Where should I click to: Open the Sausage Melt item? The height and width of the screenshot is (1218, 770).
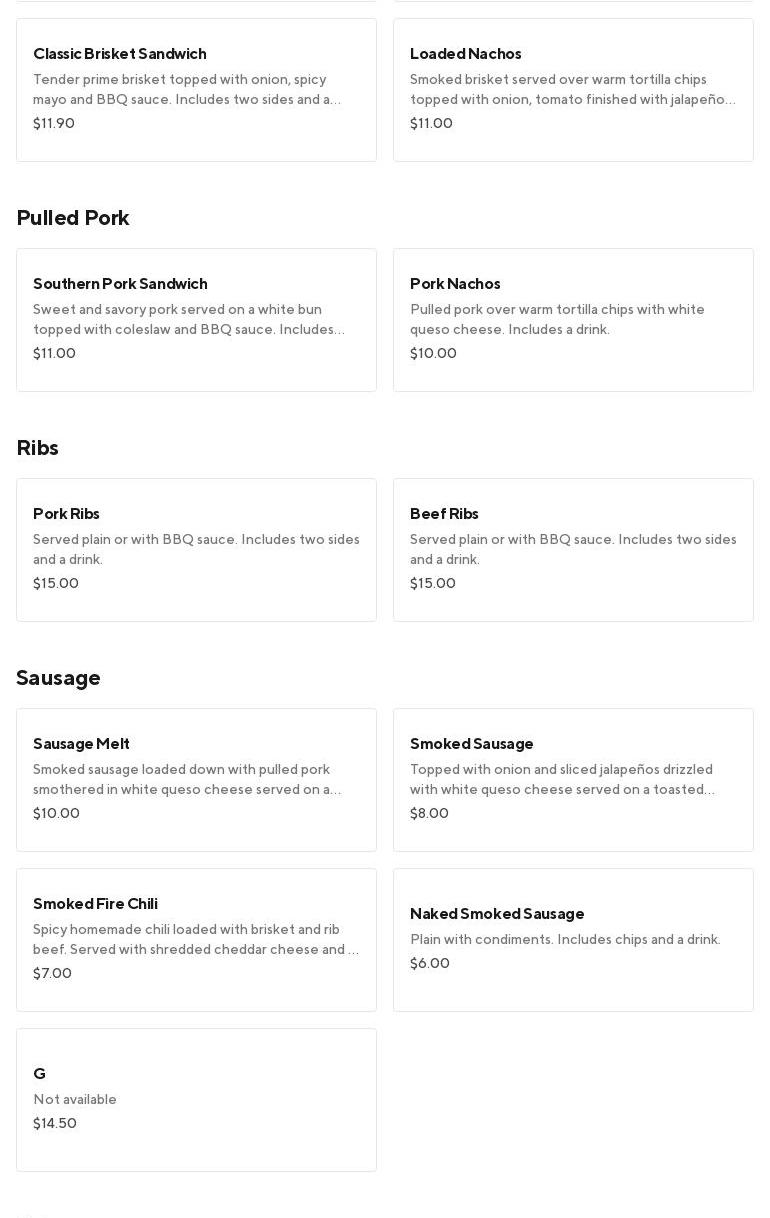pyautogui.click(x=196, y=779)
